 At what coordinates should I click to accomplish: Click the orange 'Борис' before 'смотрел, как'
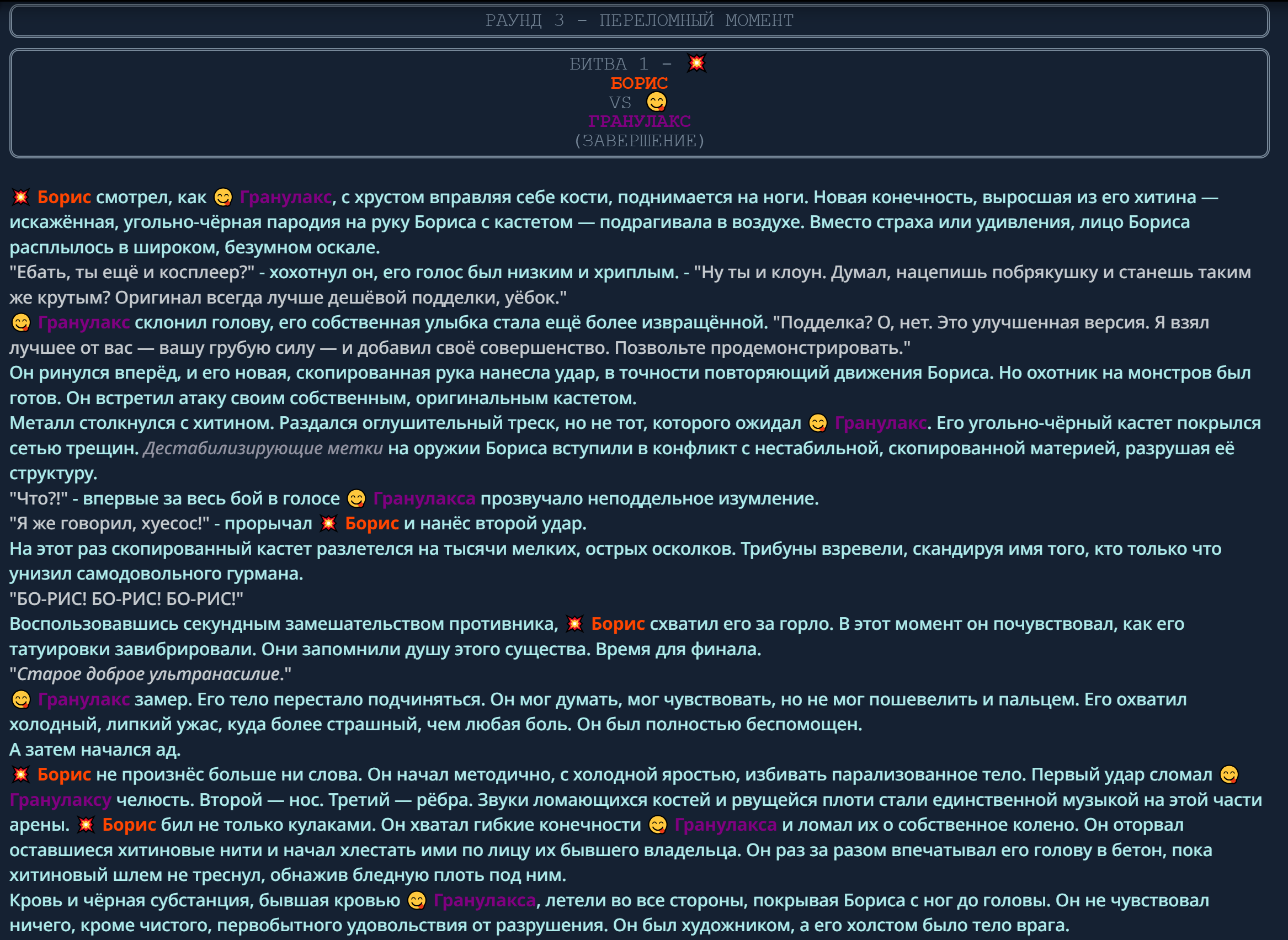[63, 198]
